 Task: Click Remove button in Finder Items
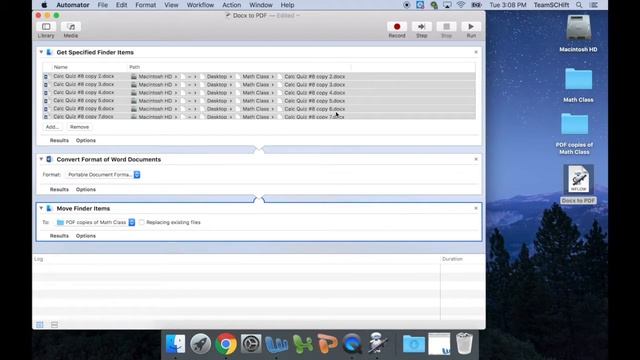pyautogui.click(x=79, y=127)
